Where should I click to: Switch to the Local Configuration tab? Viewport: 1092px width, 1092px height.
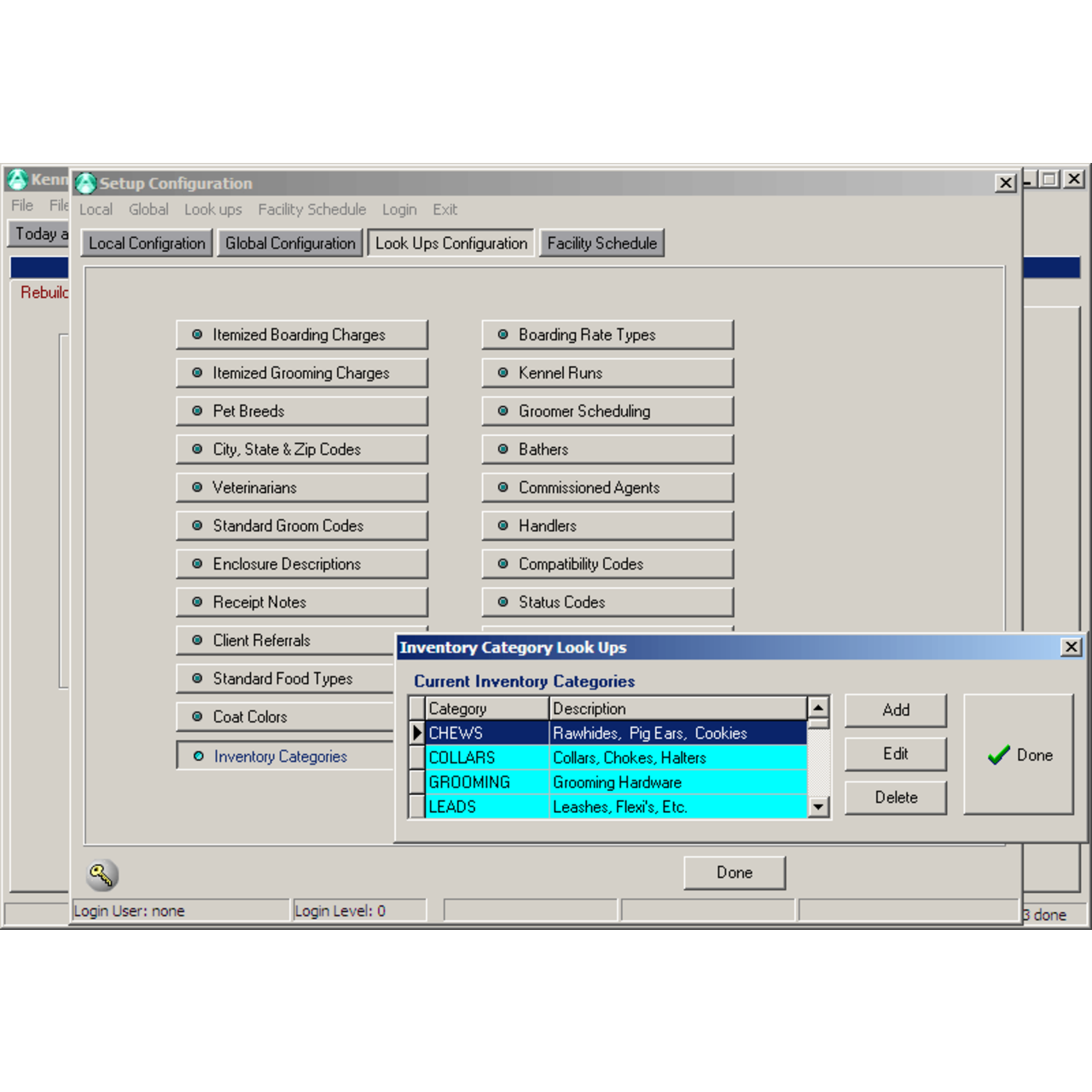[x=147, y=243]
